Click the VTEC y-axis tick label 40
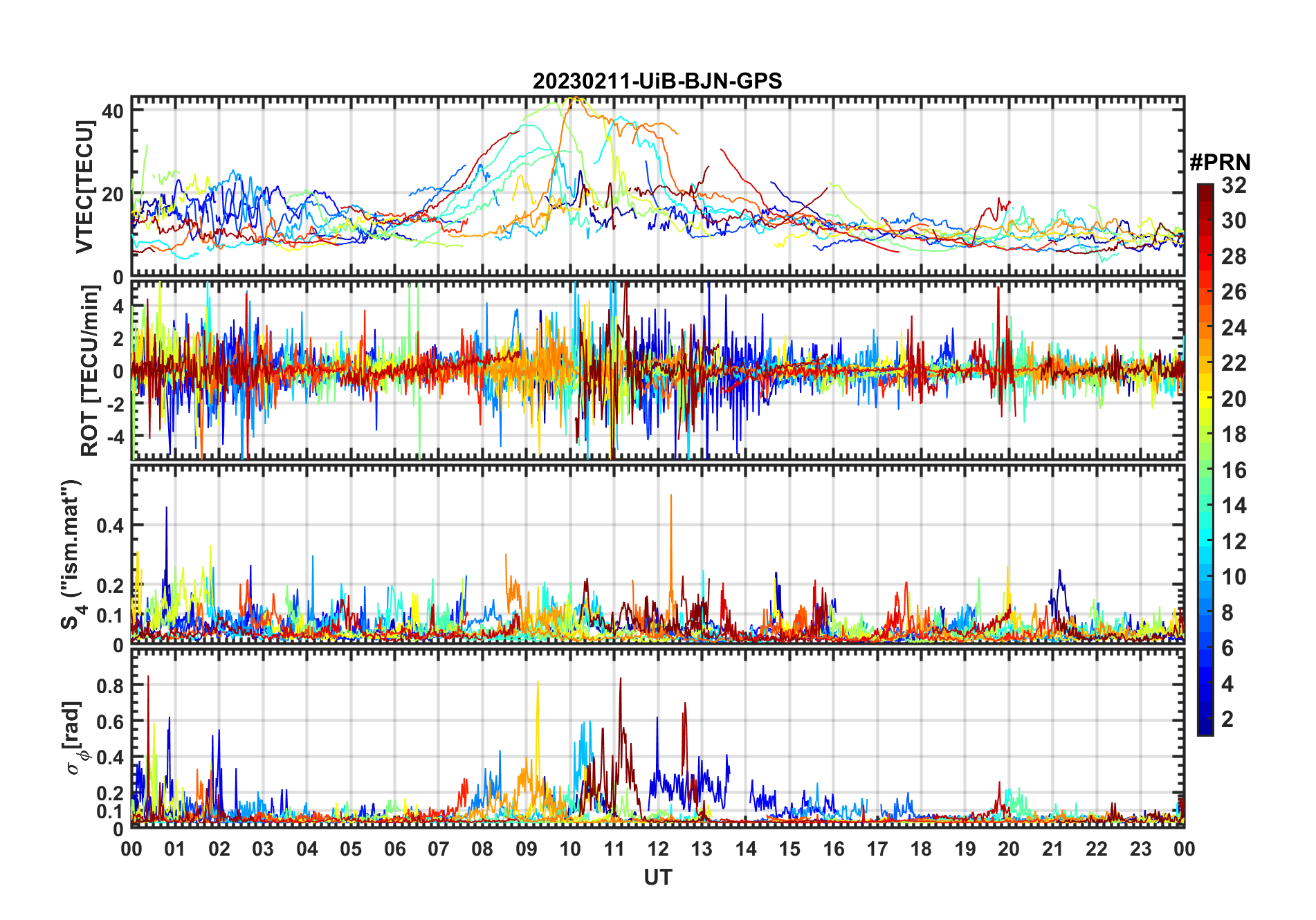Screen dimensions: 1316x920 coord(113,111)
